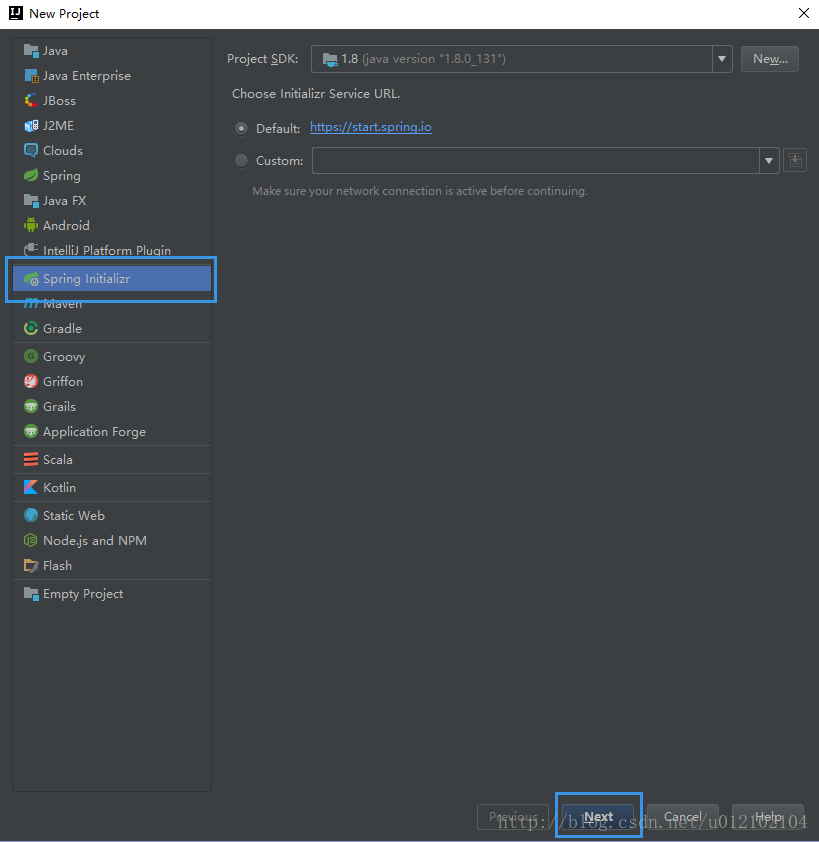This screenshot has height=842, width=819.
Task: Select Node.js and NPM label
Action: click(95, 540)
